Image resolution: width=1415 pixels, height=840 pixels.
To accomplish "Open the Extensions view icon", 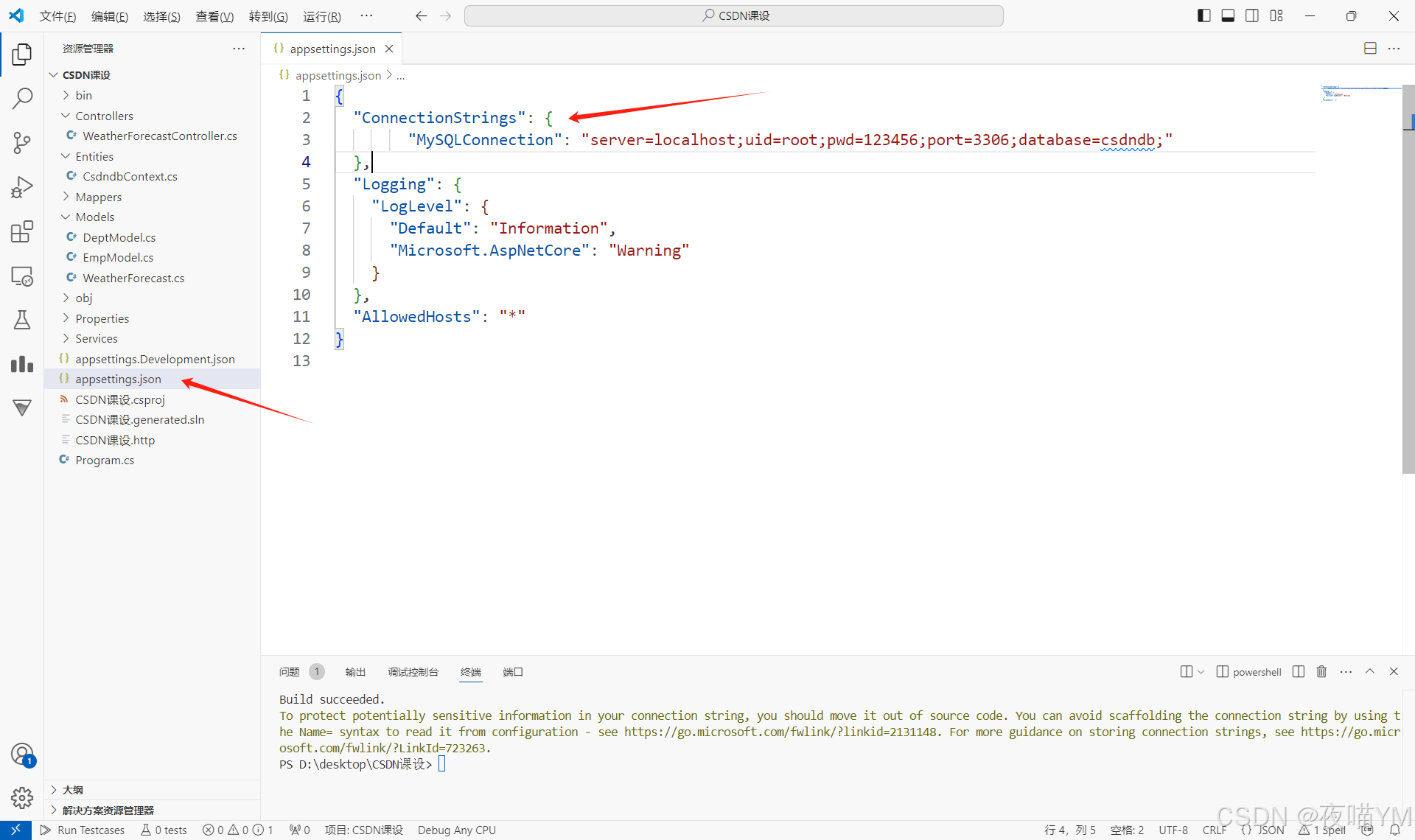I will point(22,231).
